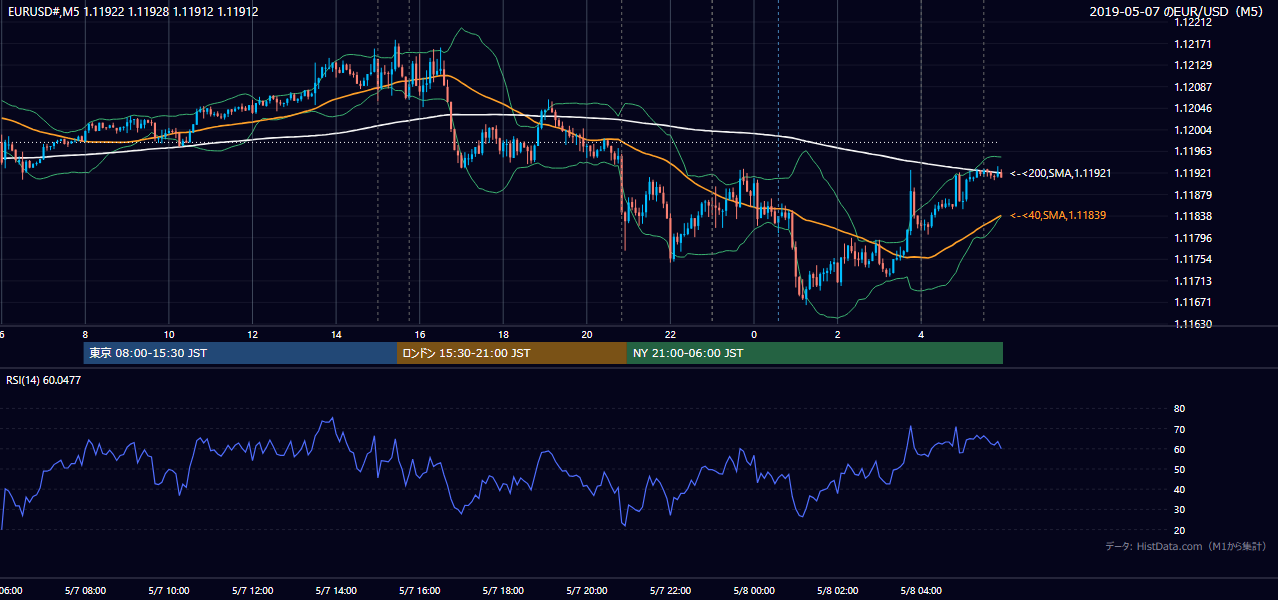Click the 40 SMA 1.11839 label
The width and height of the screenshot is (1278, 600).
1058,215
